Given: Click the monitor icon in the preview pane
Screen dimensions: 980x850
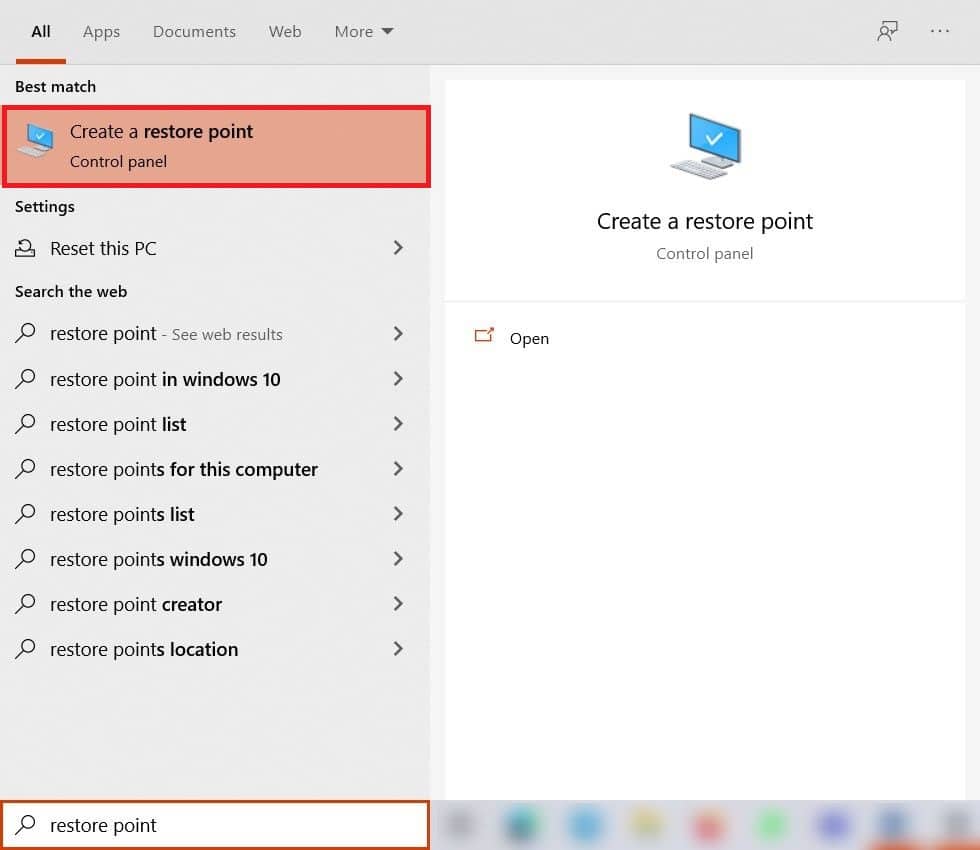Looking at the screenshot, I should click(706, 143).
